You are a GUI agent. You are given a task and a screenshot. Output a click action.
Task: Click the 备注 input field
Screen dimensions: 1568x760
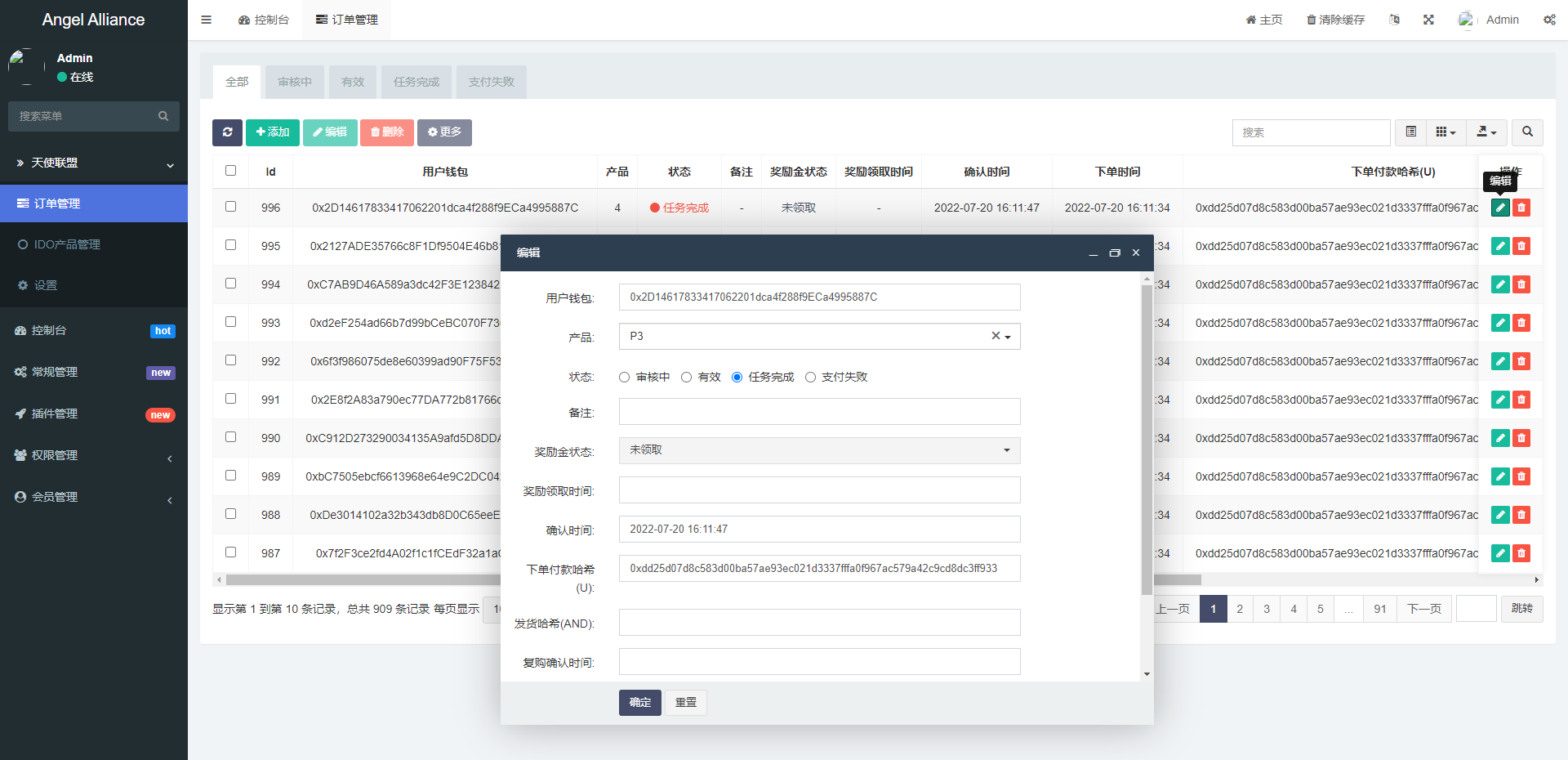click(819, 412)
